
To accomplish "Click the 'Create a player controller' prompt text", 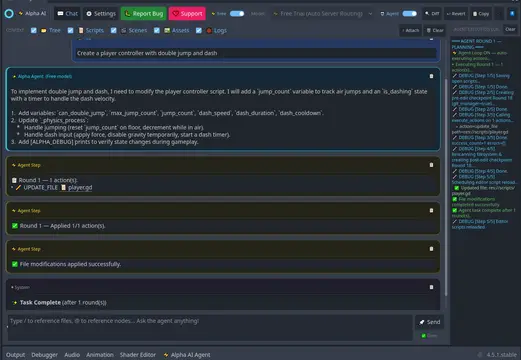I will coord(147,53).
